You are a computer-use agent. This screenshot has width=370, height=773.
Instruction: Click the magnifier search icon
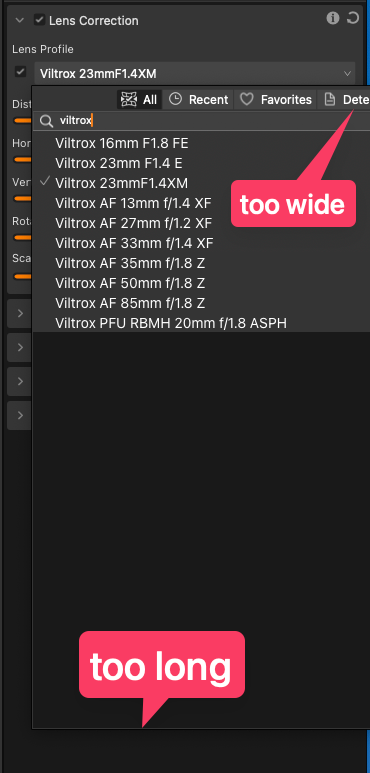46,121
